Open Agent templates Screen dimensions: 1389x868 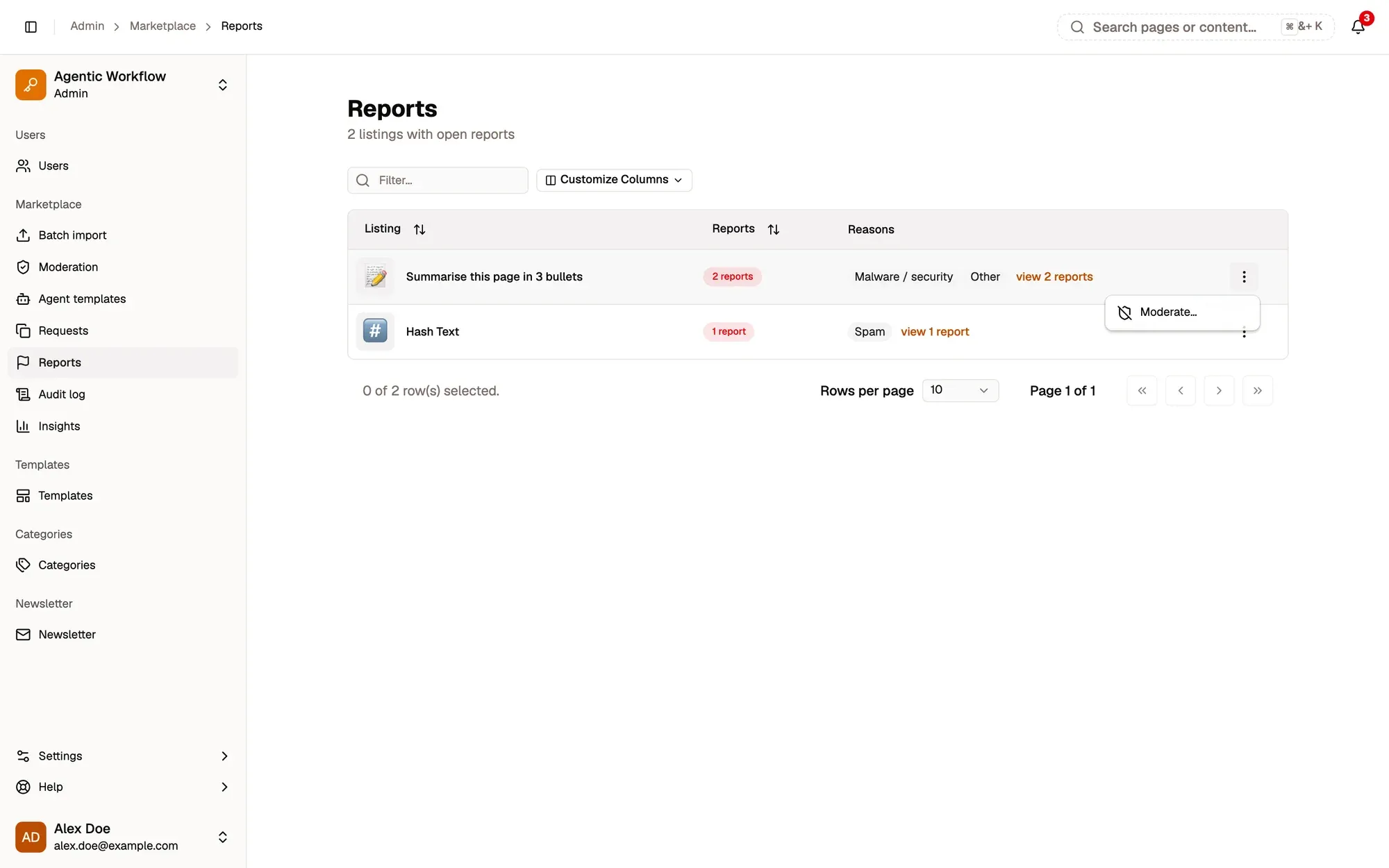pos(123,299)
